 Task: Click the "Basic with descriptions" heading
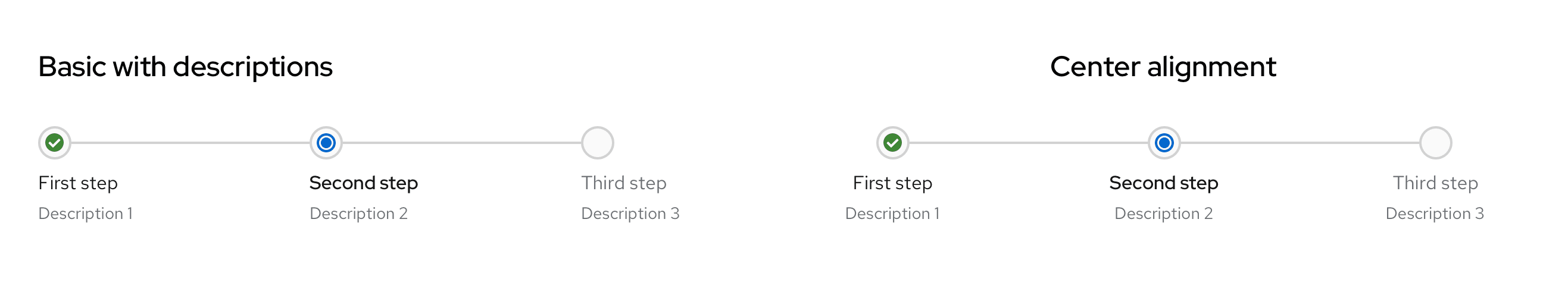185,67
